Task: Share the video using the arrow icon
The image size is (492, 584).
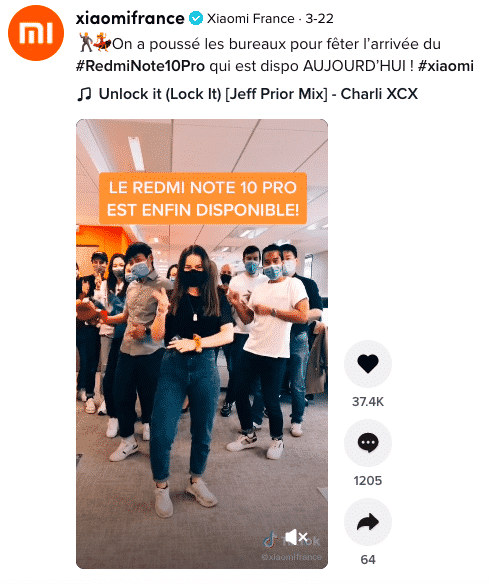Action: click(x=368, y=522)
